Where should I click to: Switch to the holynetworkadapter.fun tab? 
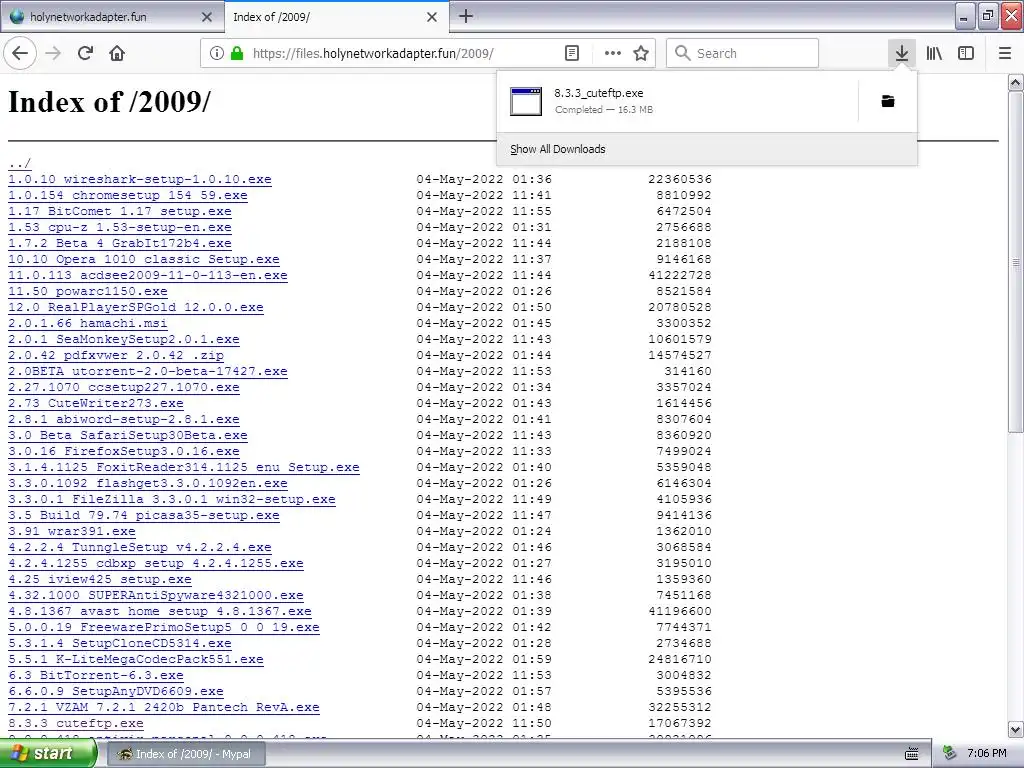click(x=112, y=17)
